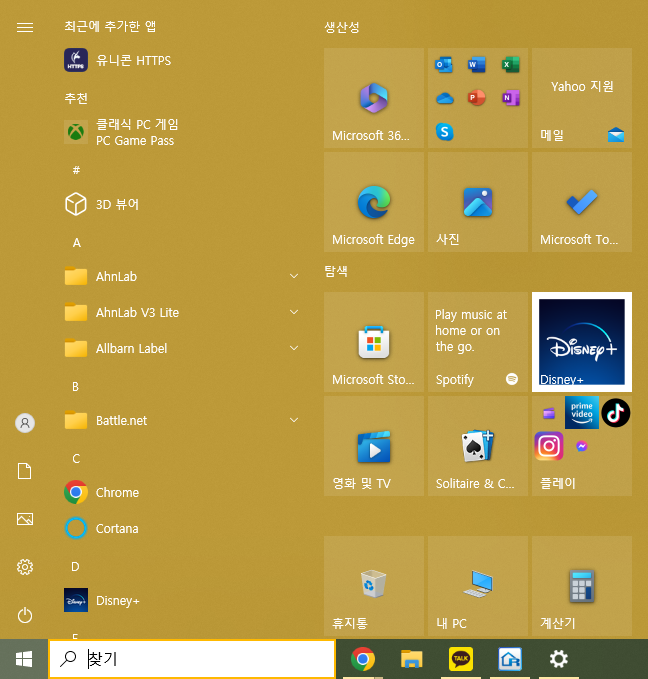This screenshot has height=679, width=648.
Task: Open Prime Video icon in 플레이 tile
Action: [582, 413]
